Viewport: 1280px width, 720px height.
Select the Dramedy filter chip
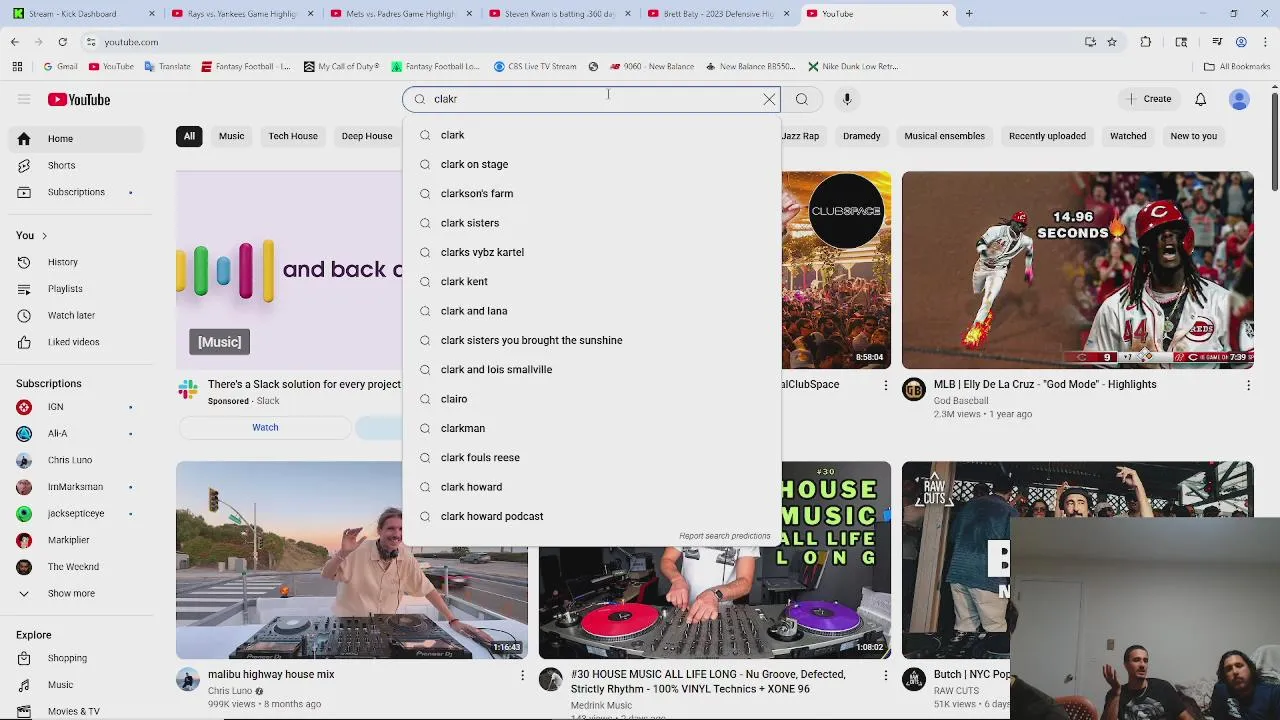click(x=862, y=136)
